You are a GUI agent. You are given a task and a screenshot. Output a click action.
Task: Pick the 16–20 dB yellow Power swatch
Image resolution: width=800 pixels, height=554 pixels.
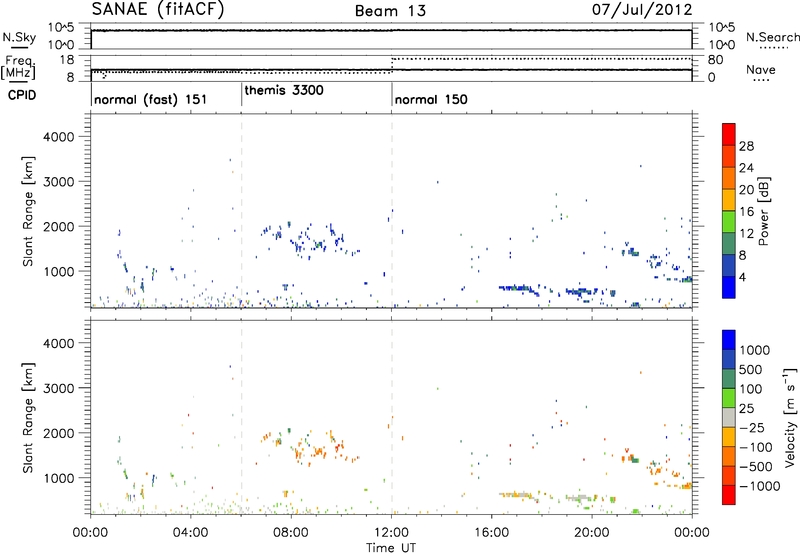point(729,200)
